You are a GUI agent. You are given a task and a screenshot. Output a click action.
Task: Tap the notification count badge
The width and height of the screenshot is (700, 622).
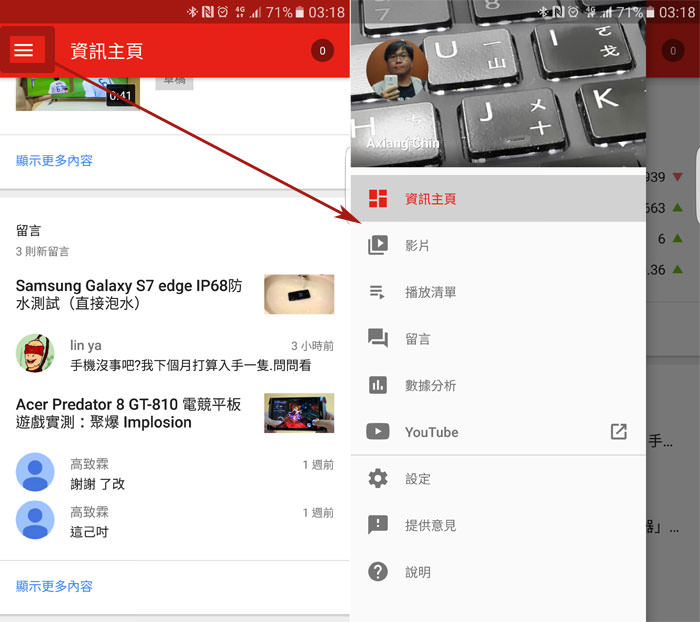[x=322, y=51]
